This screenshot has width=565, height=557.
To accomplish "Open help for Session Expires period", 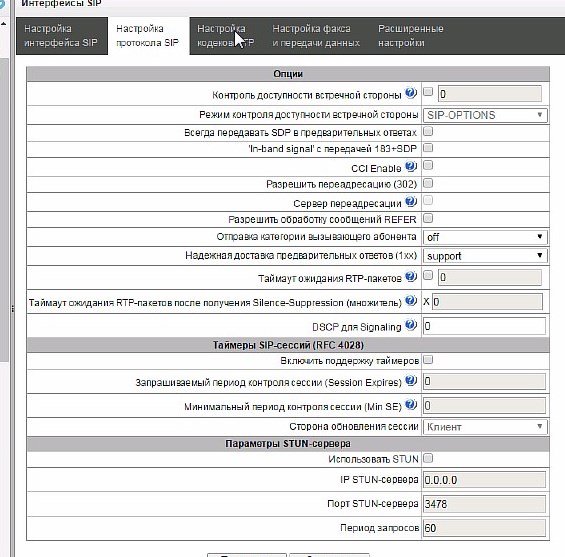I will [x=411, y=380].
